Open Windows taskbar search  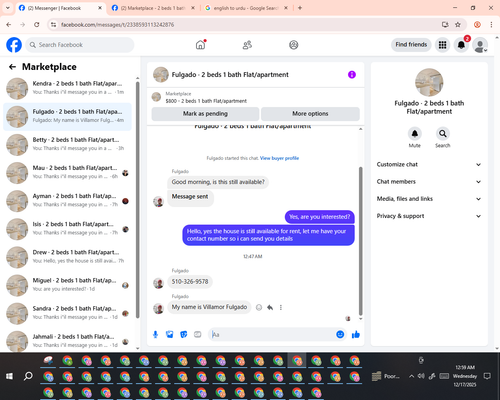tap(28, 376)
